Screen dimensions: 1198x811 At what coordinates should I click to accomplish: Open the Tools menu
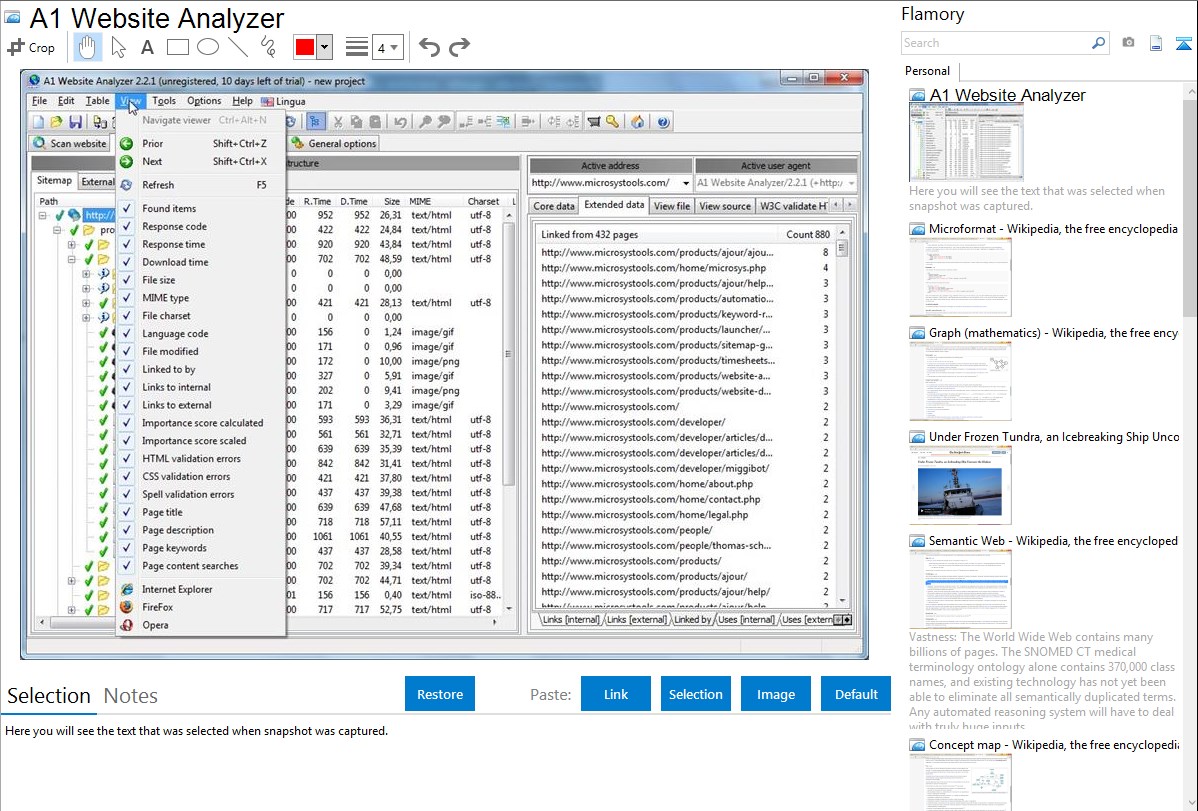coord(164,101)
